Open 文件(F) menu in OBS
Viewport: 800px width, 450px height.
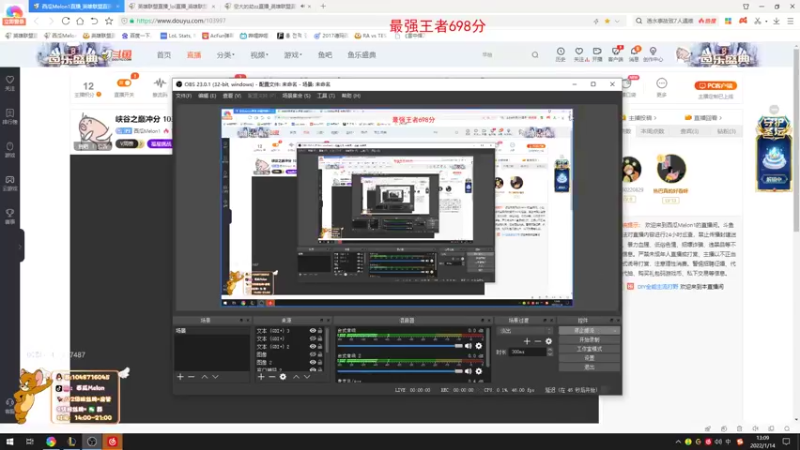coord(184,95)
